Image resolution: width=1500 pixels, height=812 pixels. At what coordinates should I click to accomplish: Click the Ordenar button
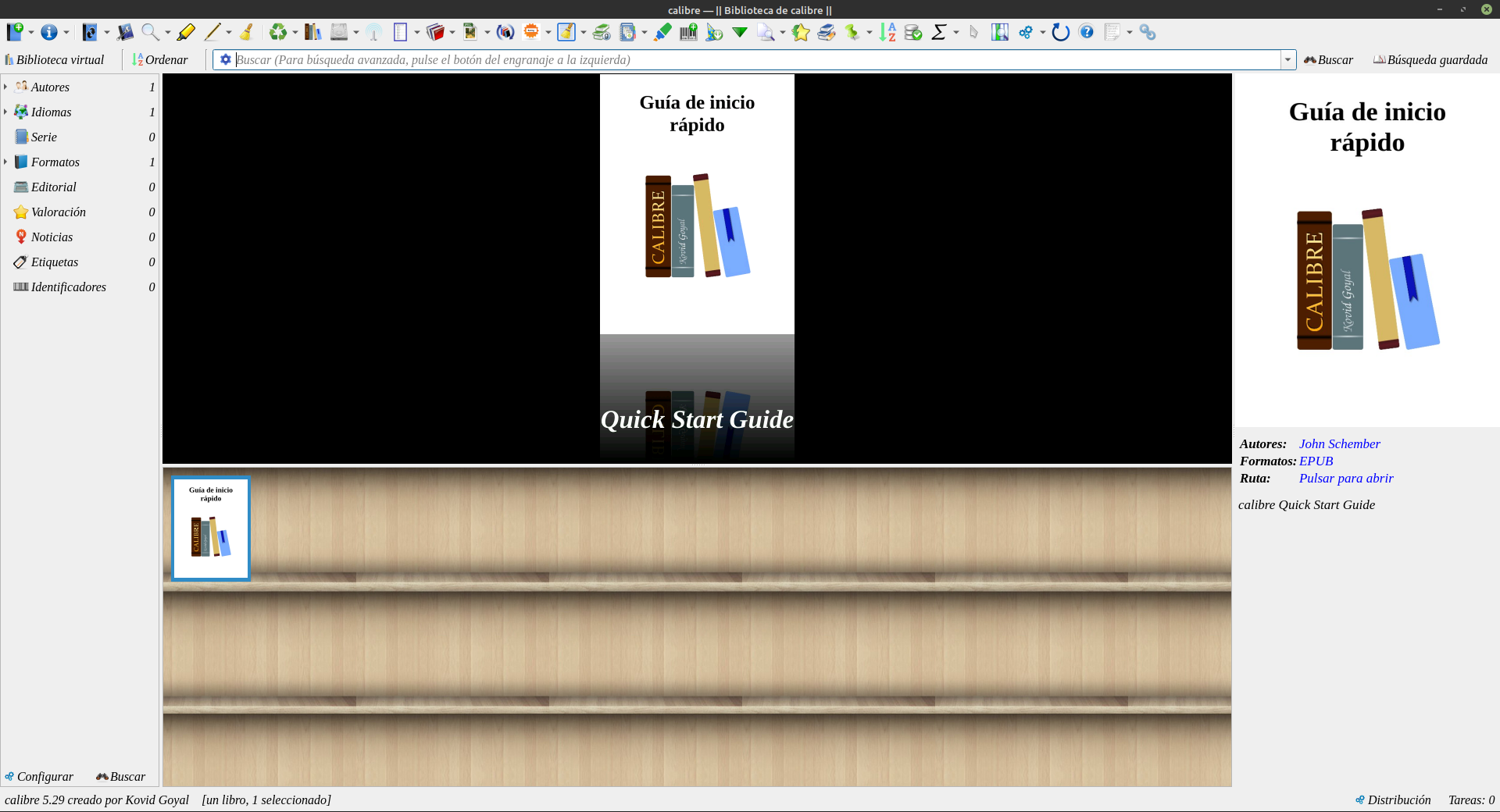[160, 59]
